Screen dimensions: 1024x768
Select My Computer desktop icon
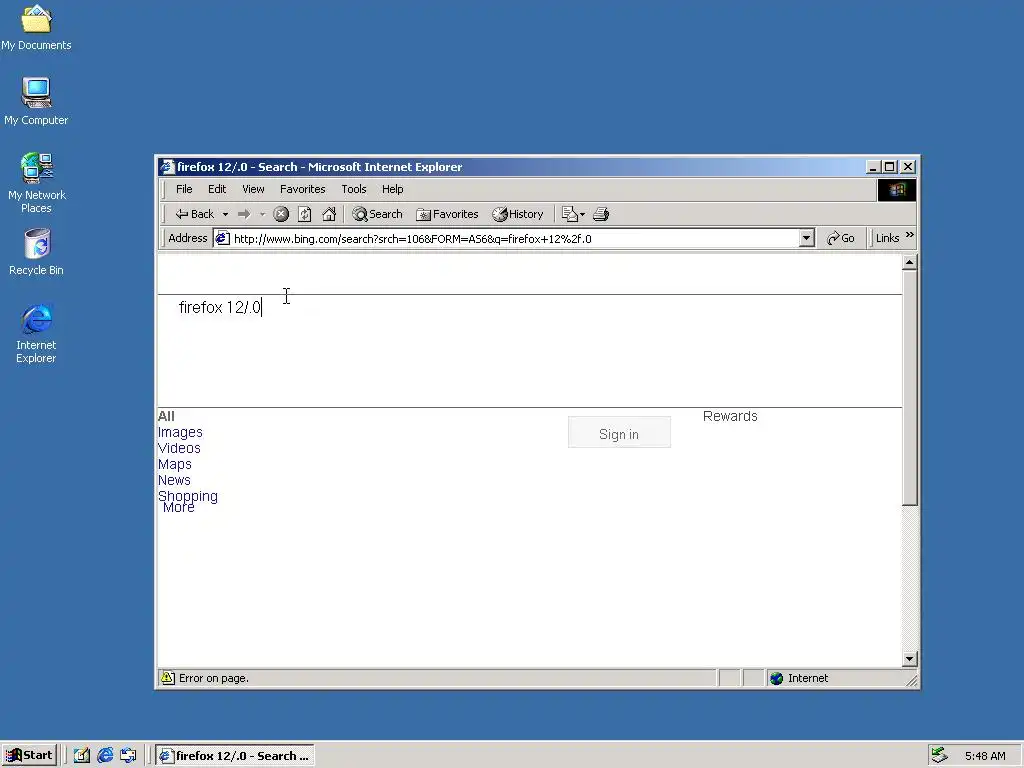(x=36, y=102)
